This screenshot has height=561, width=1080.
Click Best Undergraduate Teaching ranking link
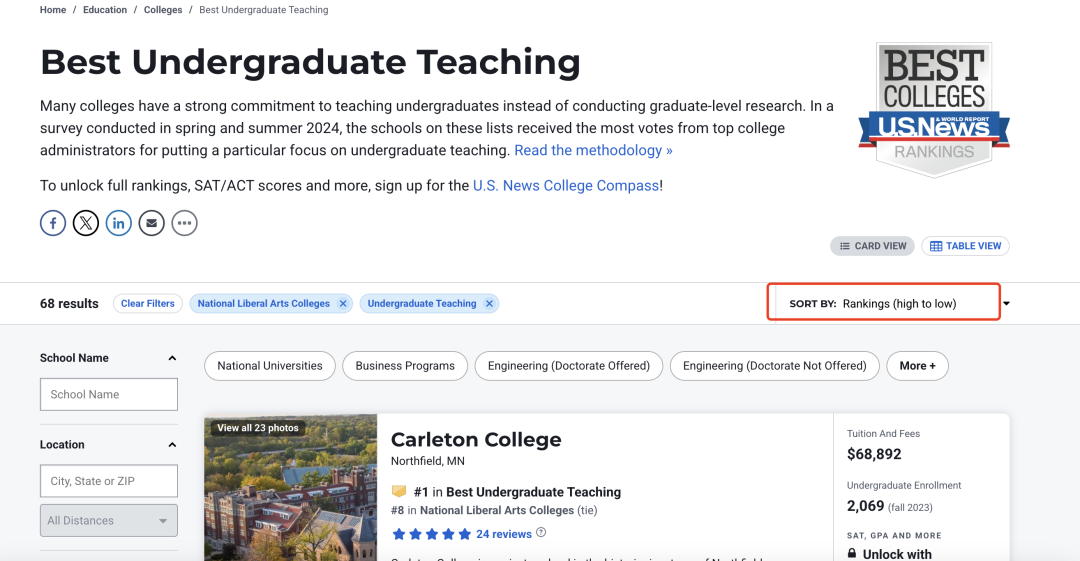pos(534,492)
